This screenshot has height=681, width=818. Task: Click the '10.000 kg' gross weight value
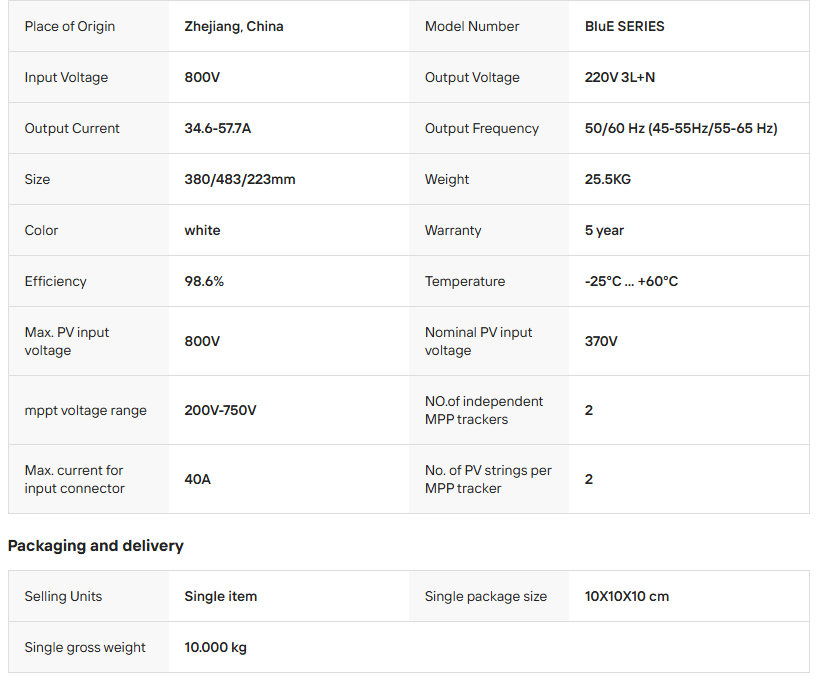click(215, 648)
